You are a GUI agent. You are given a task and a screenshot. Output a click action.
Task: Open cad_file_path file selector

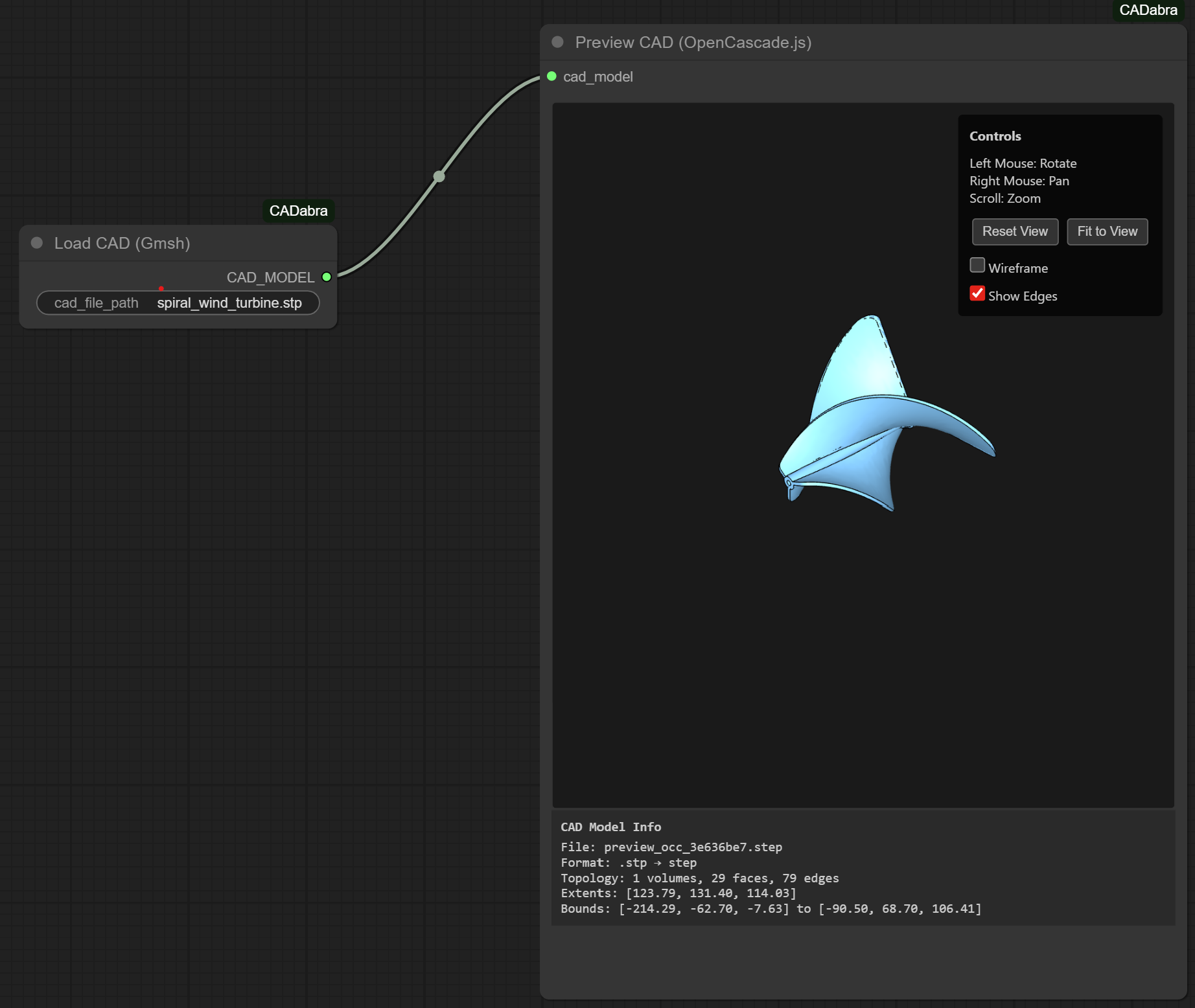[x=178, y=303]
